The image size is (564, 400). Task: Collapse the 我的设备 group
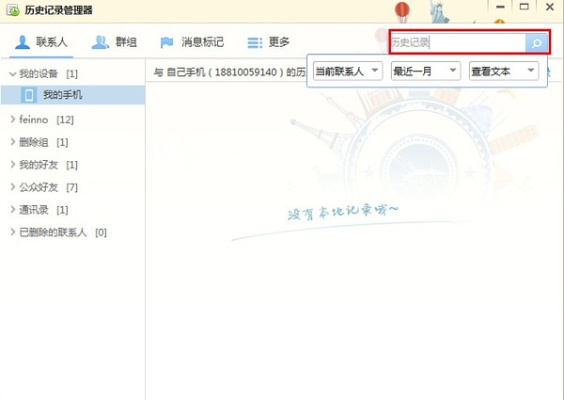pos(13,74)
